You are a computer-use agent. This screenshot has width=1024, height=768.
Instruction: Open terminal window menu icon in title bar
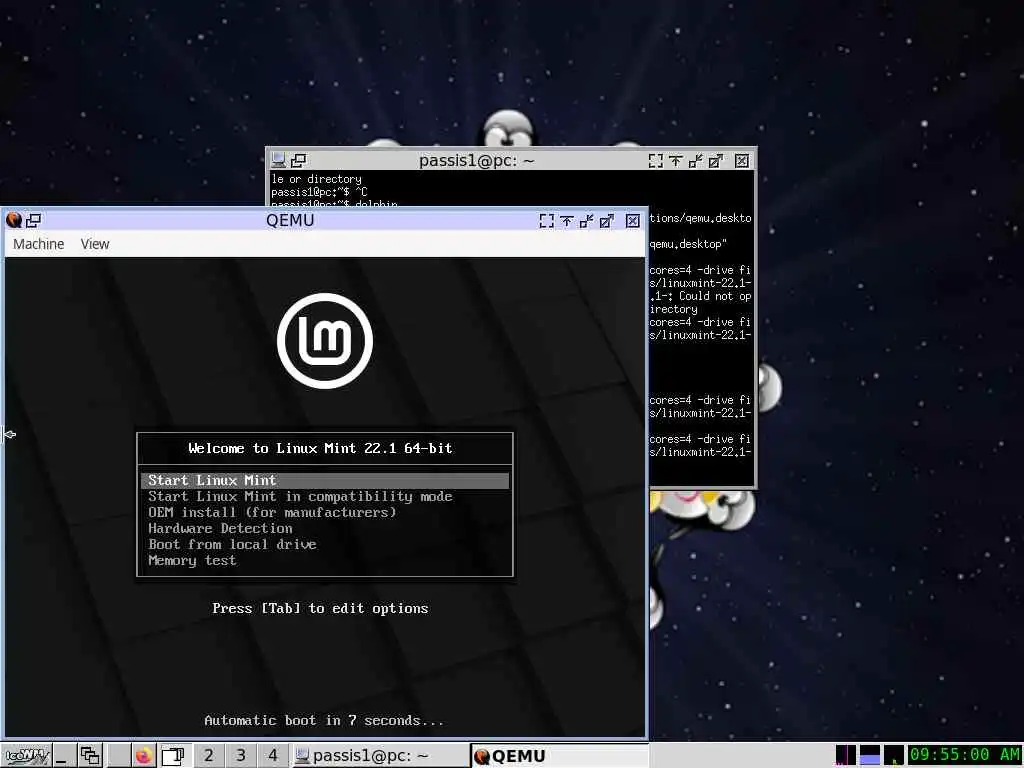point(279,160)
